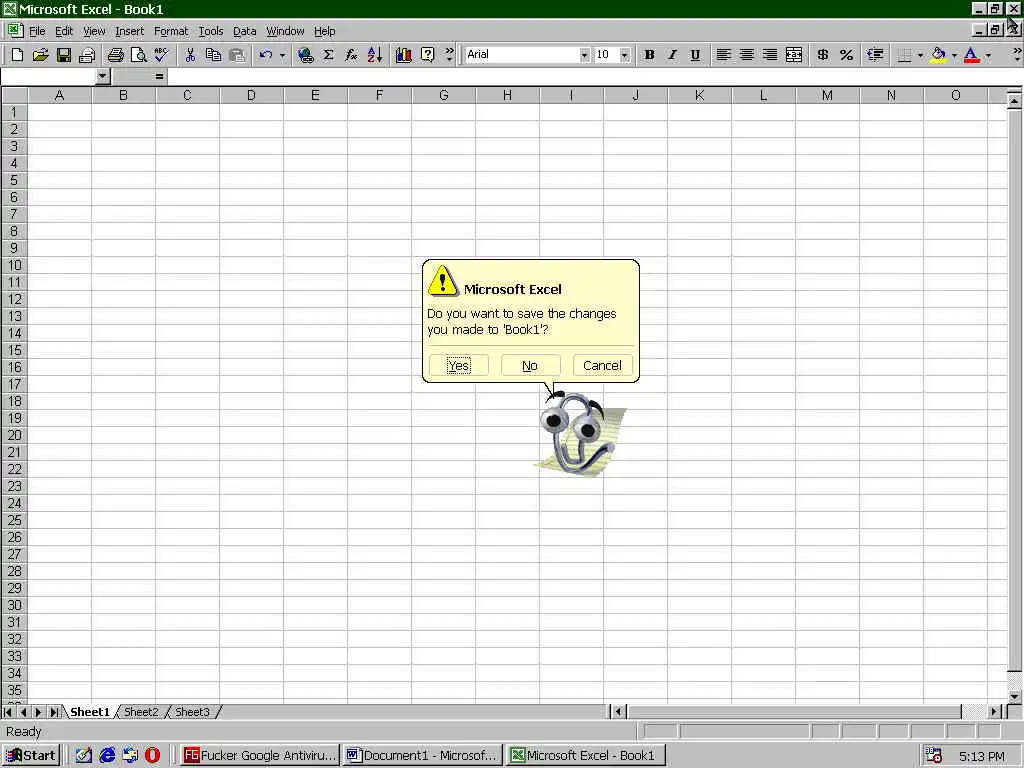
Task: Open the Font Color dropdown arrow
Action: tap(988, 55)
